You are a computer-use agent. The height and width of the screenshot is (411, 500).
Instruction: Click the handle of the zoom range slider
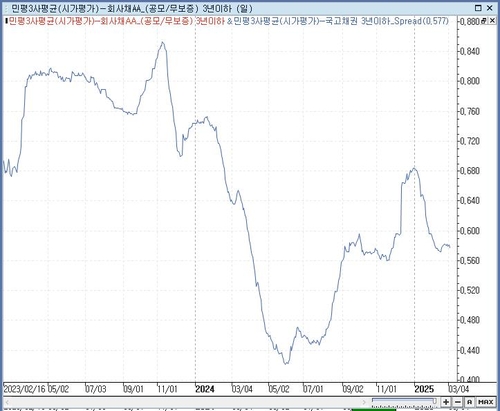point(435,400)
